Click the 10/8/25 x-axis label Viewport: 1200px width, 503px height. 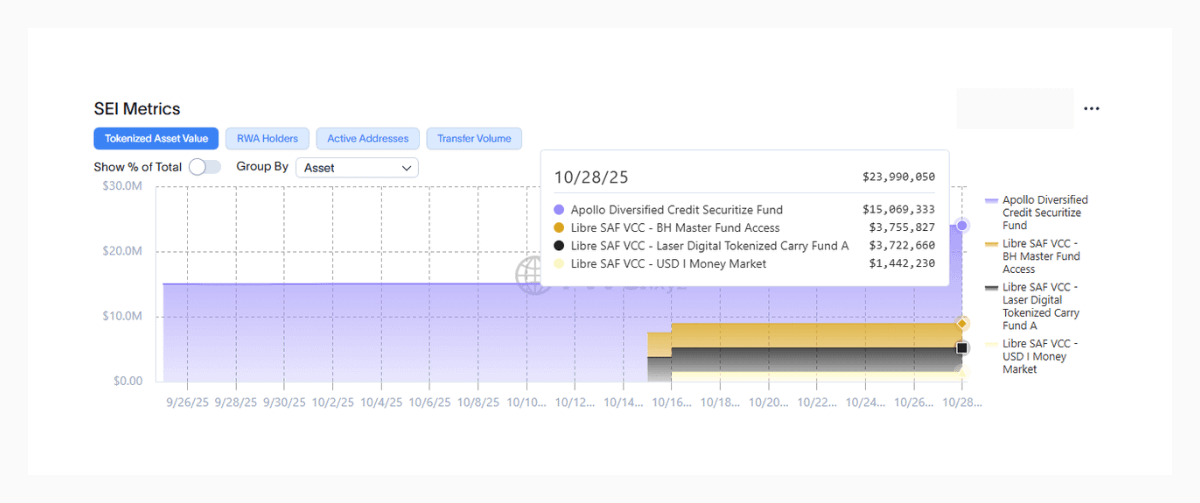click(478, 402)
